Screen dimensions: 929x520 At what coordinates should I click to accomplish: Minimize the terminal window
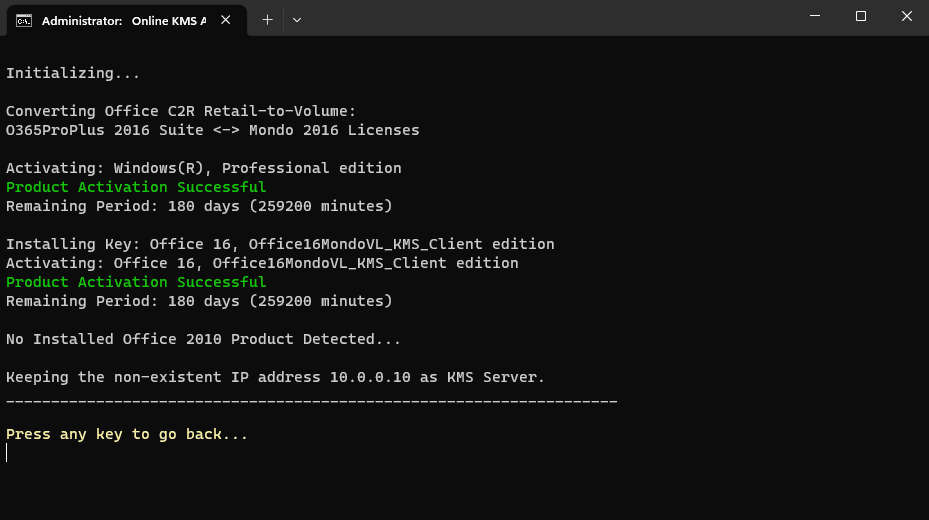[815, 16]
